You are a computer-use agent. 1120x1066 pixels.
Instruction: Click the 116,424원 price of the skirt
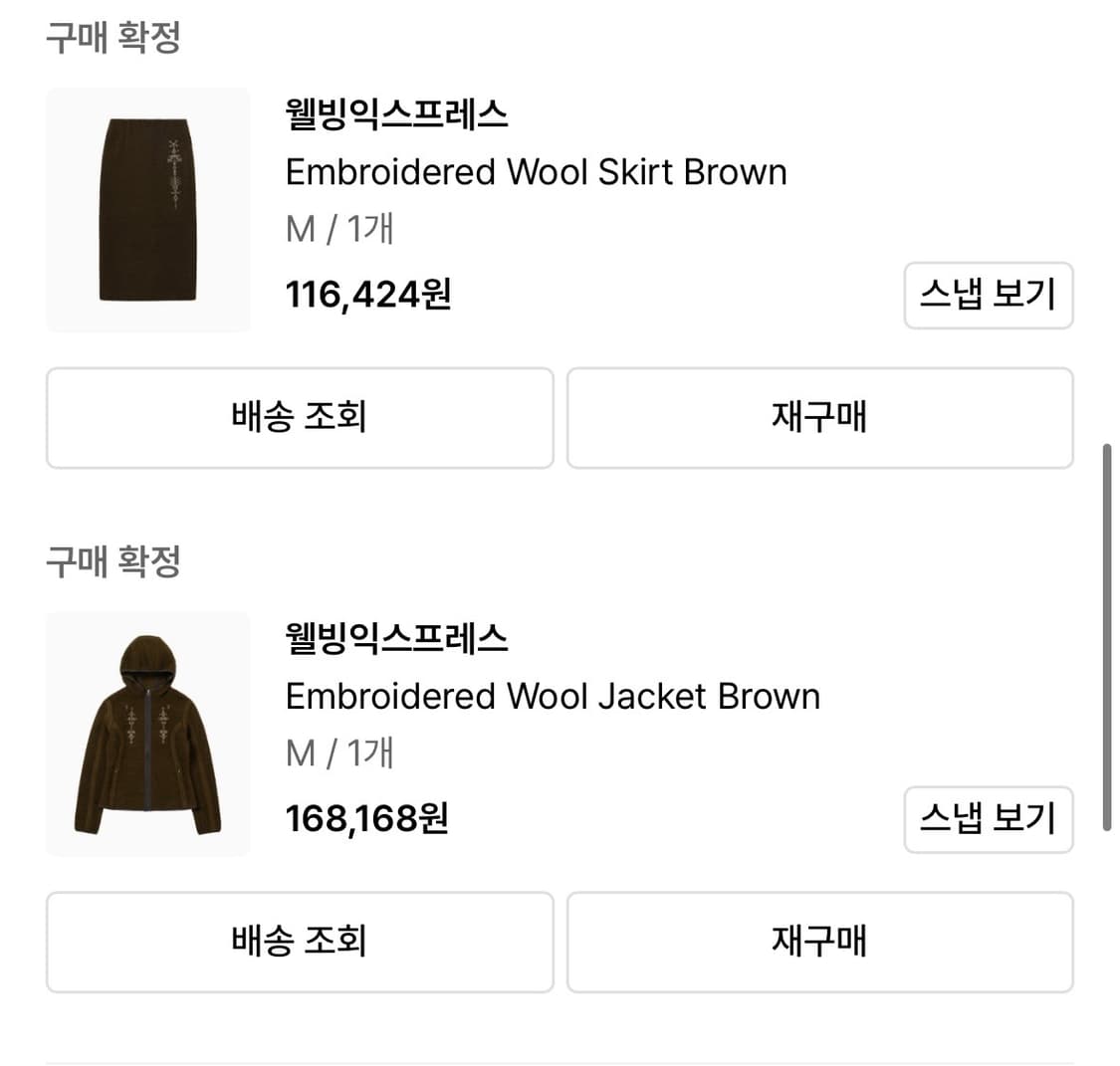tap(368, 295)
